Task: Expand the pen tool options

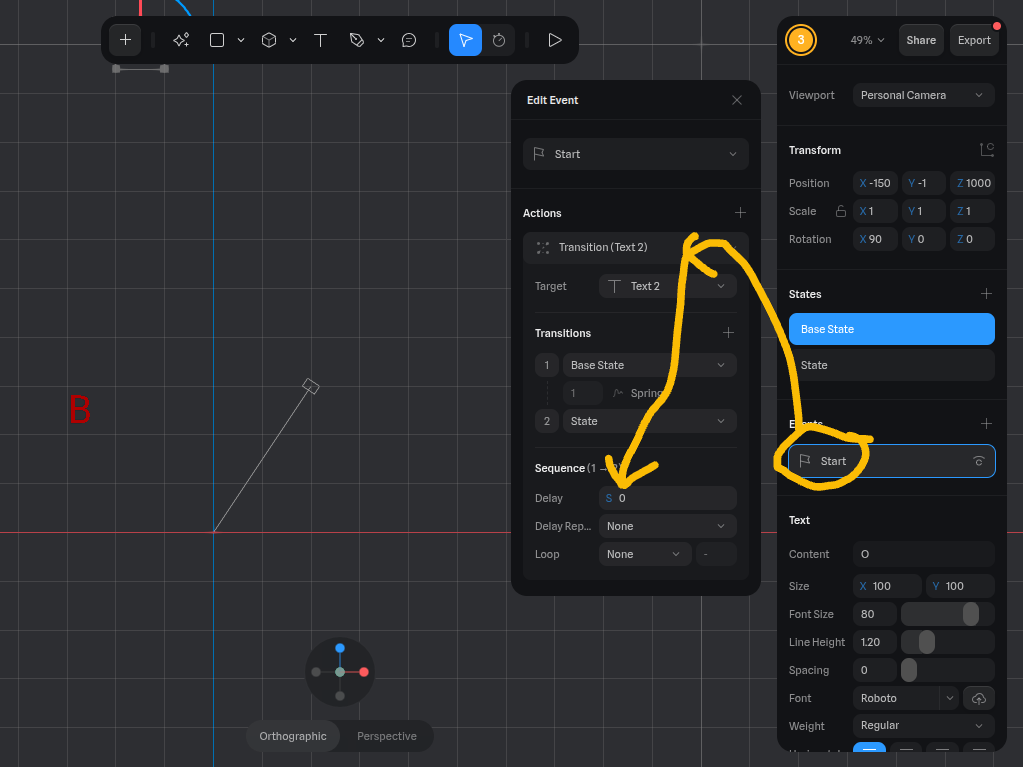Action: click(381, 40)
